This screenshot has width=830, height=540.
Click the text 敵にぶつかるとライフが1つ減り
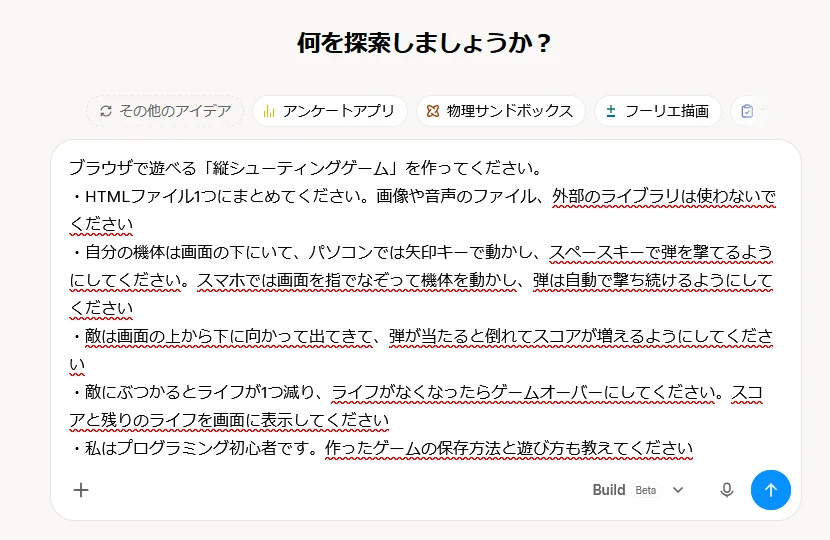(200, 392)
